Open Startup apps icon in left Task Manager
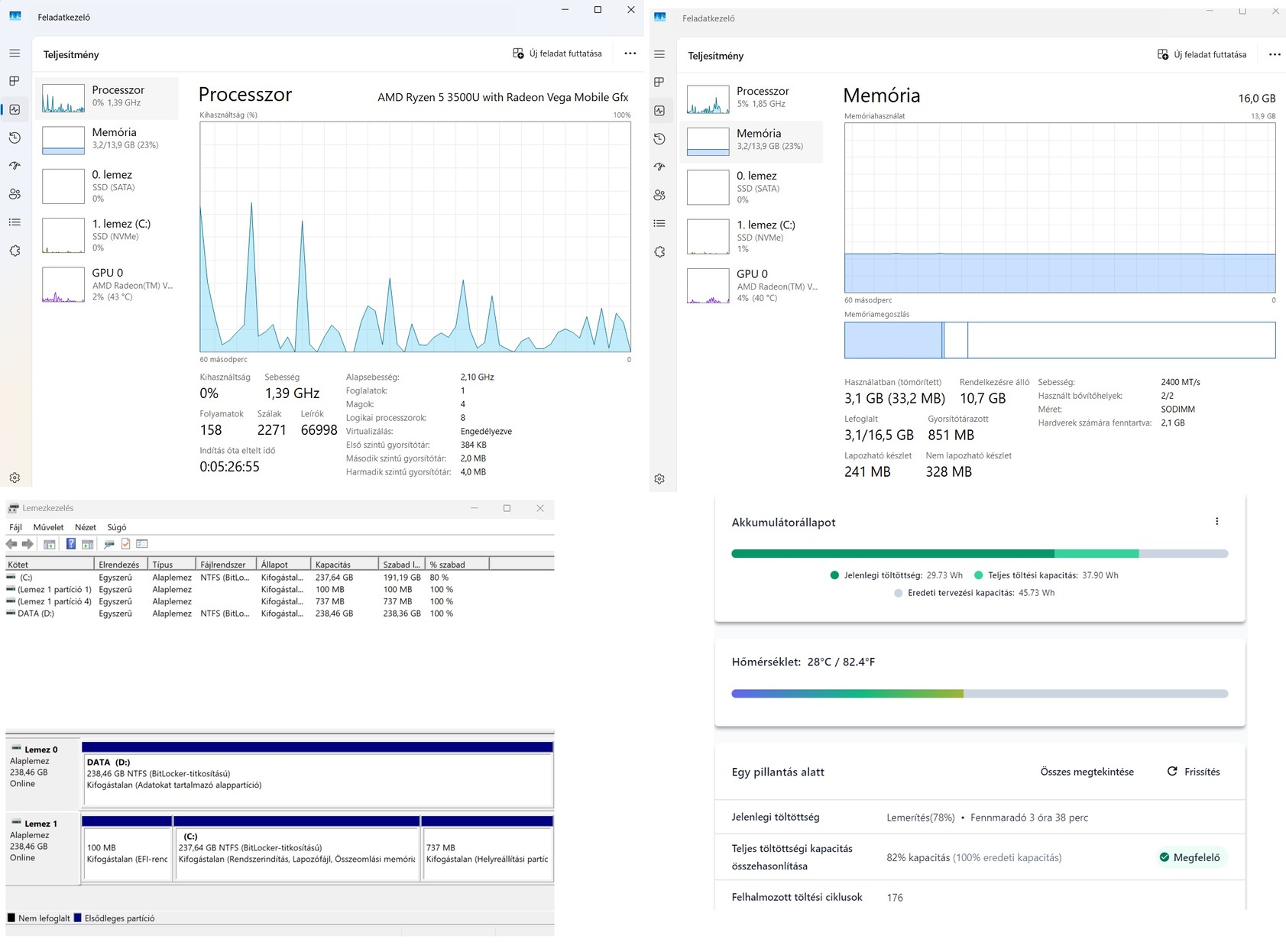Viewport: 1286px width, 952px height. click(x=15, y=166)
